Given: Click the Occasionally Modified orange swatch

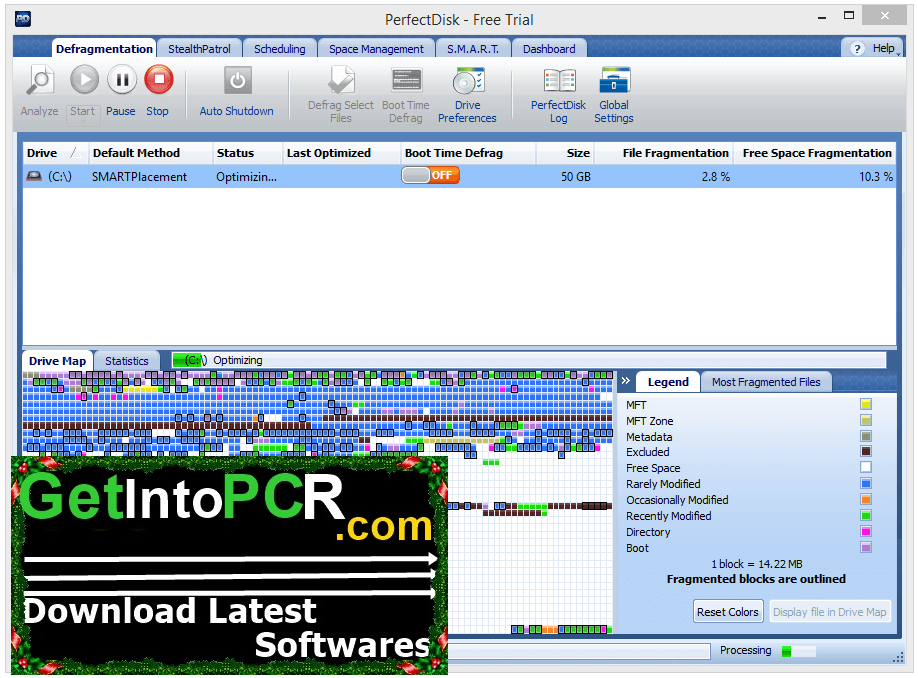Looking at the screenshot, I should 866,499.
